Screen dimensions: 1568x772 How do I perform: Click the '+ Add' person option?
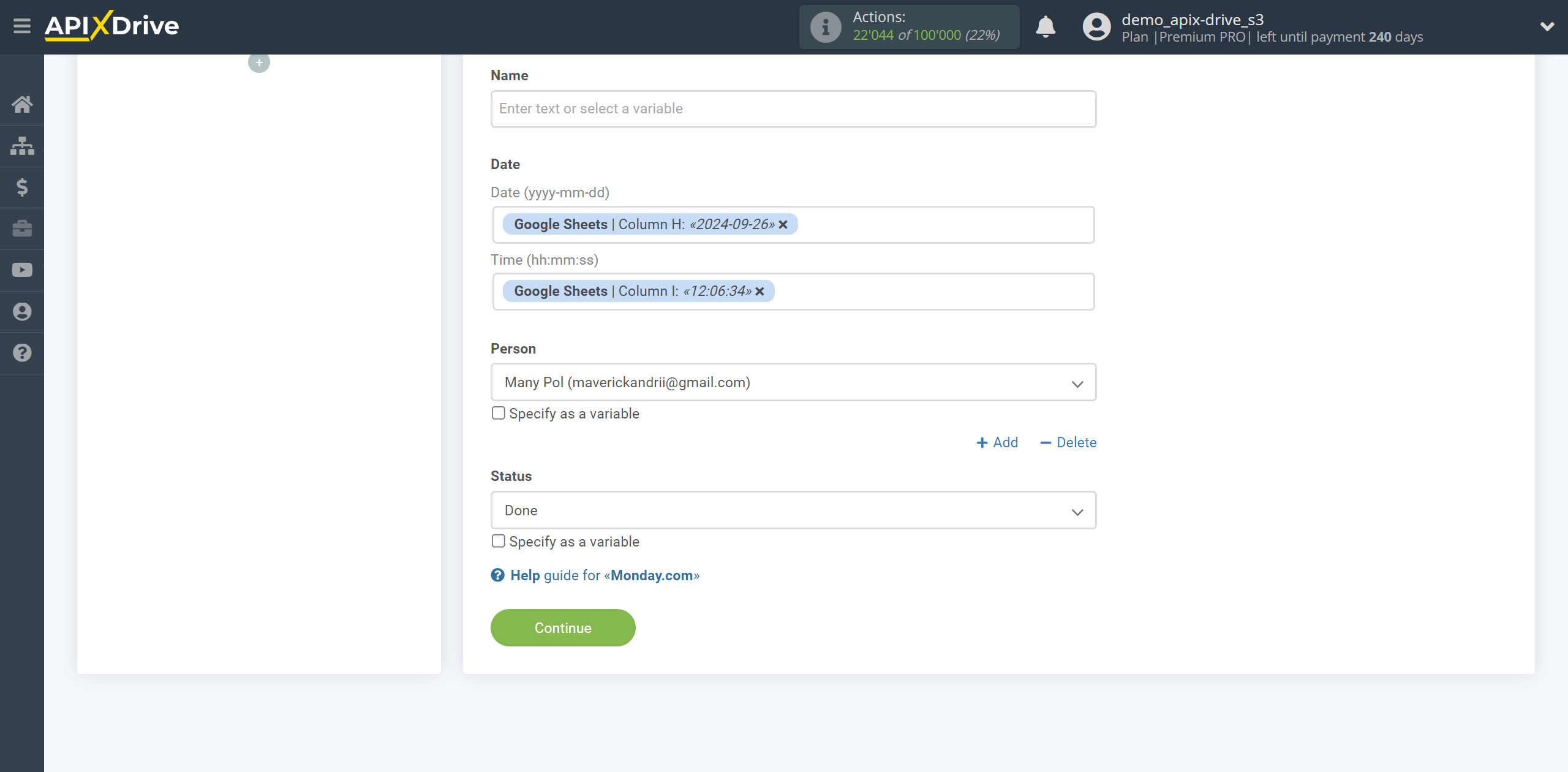(997, 442)
